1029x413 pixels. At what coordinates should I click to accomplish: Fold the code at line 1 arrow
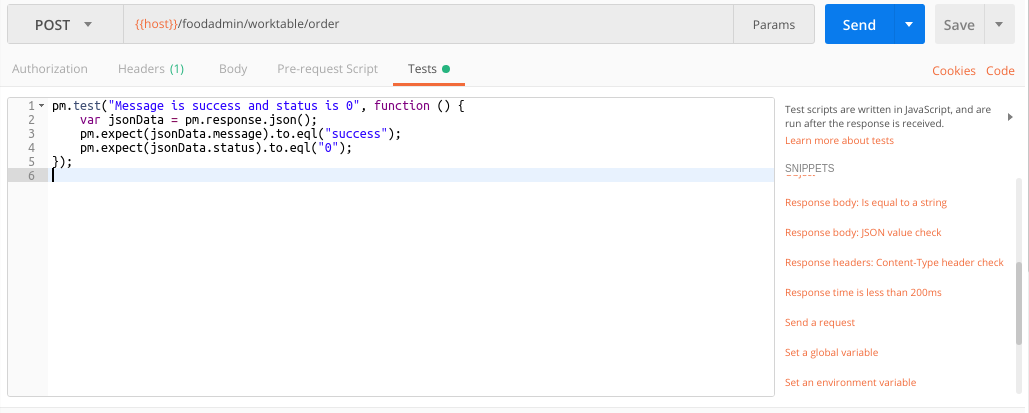(x=40, y=106)
